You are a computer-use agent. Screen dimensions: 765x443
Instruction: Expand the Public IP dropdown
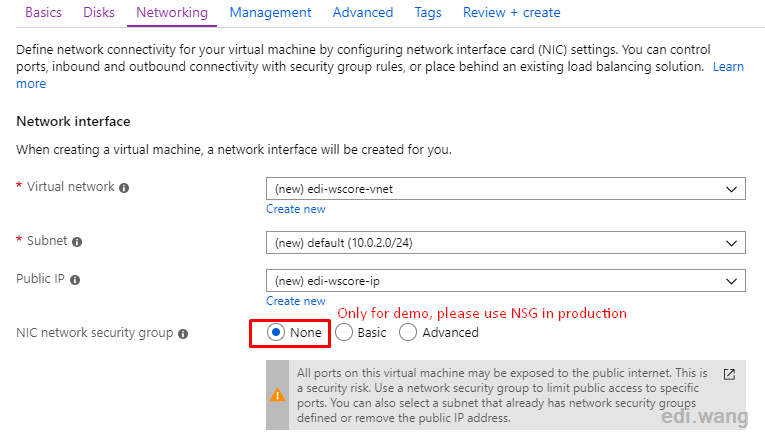505,281
